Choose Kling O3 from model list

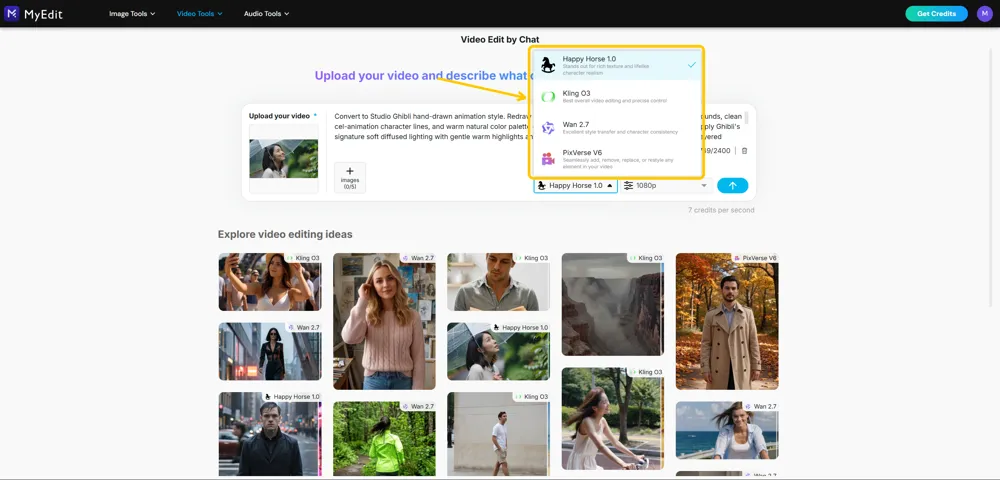[616, 96]
